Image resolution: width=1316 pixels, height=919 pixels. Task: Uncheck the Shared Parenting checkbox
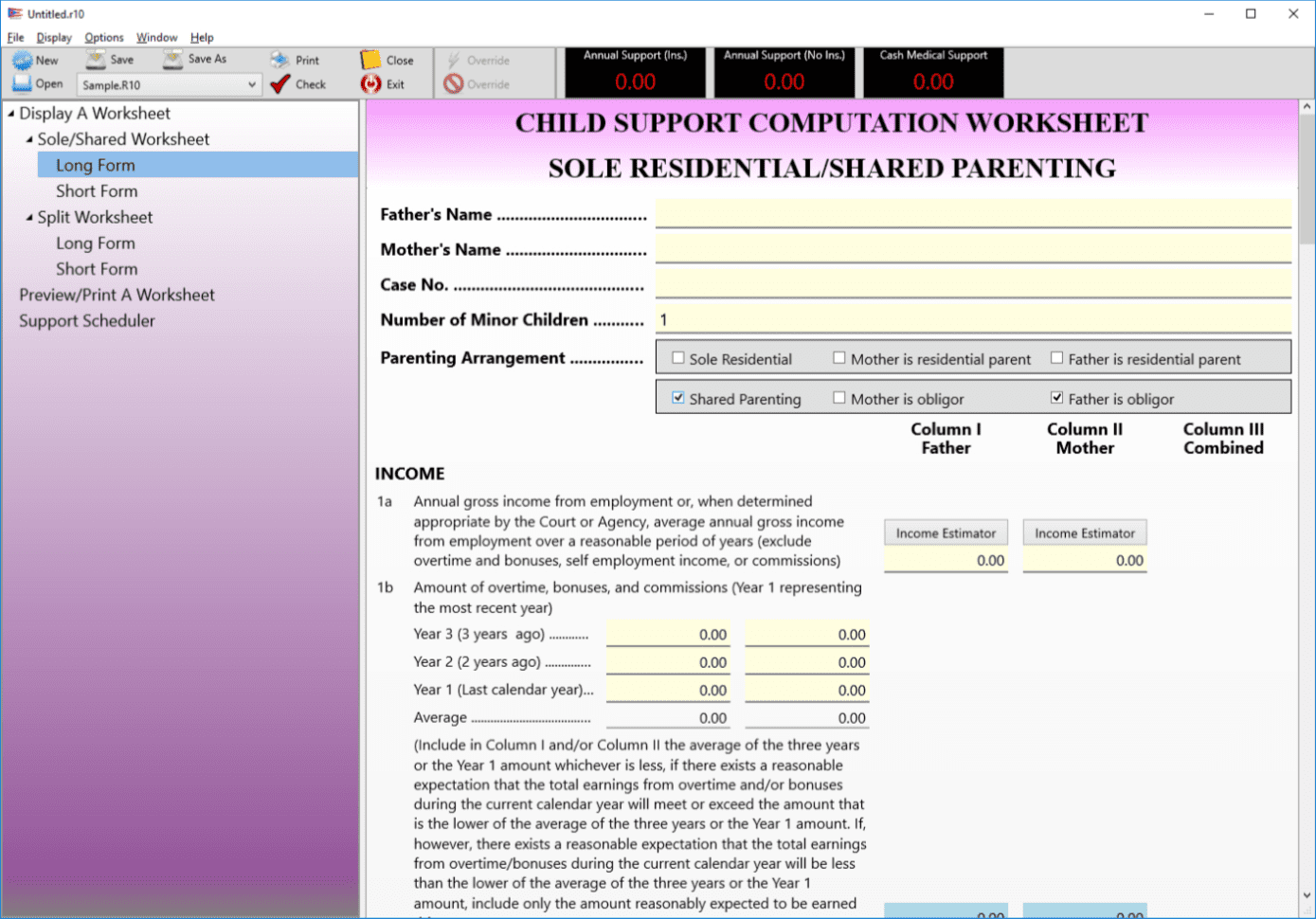(x=678, y=398)
